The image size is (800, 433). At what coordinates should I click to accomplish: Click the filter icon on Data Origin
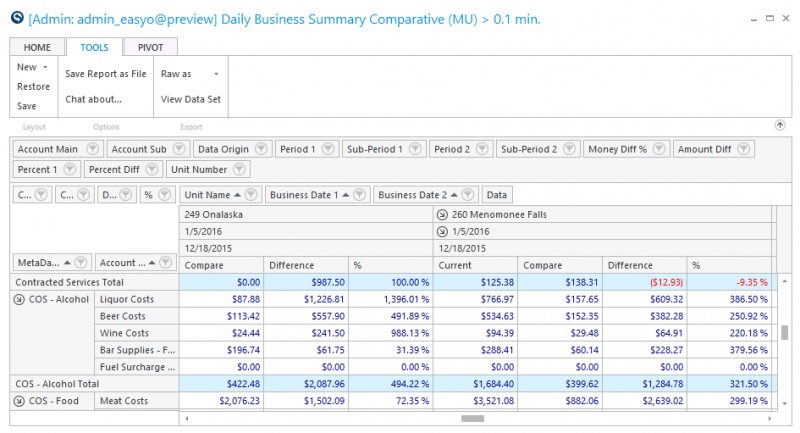click(261, 149)
